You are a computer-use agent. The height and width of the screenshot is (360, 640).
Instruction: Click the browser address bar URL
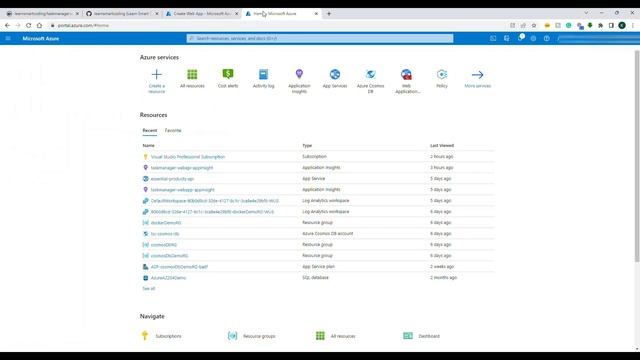(83, 25)
